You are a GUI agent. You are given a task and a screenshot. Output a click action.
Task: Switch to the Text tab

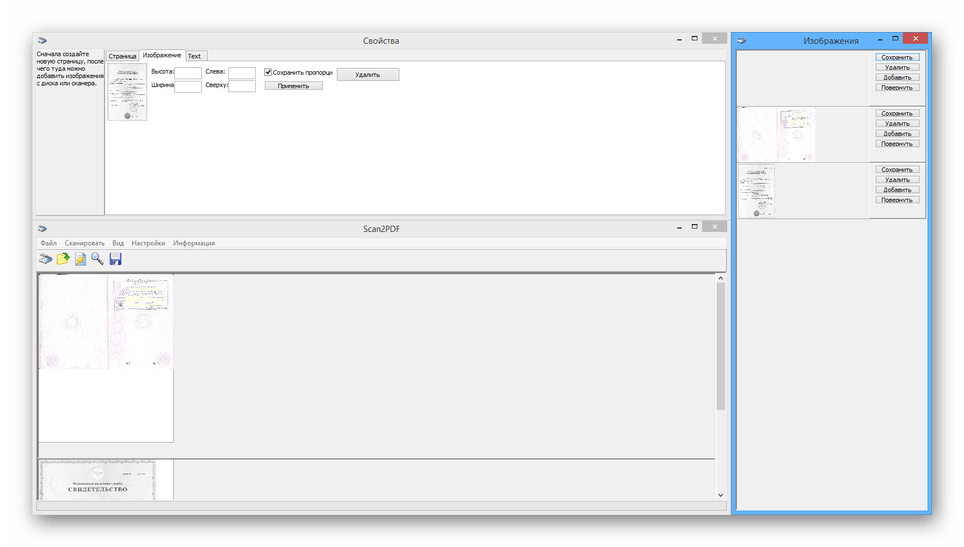(x=194, y=56)
